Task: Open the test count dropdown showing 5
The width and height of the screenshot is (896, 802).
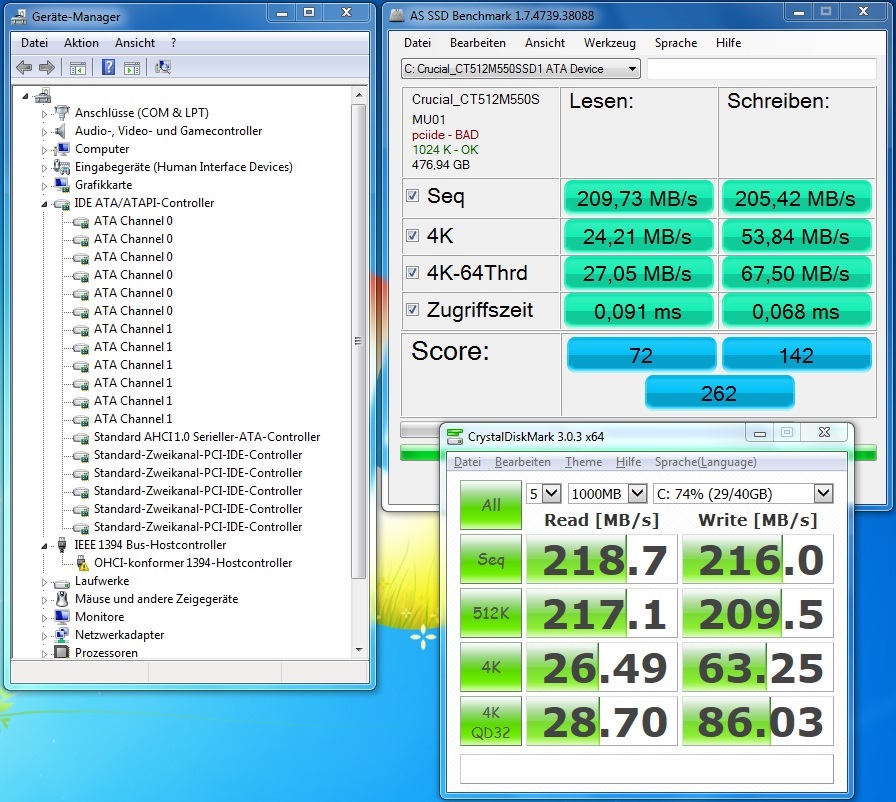Action: [551, 494]
